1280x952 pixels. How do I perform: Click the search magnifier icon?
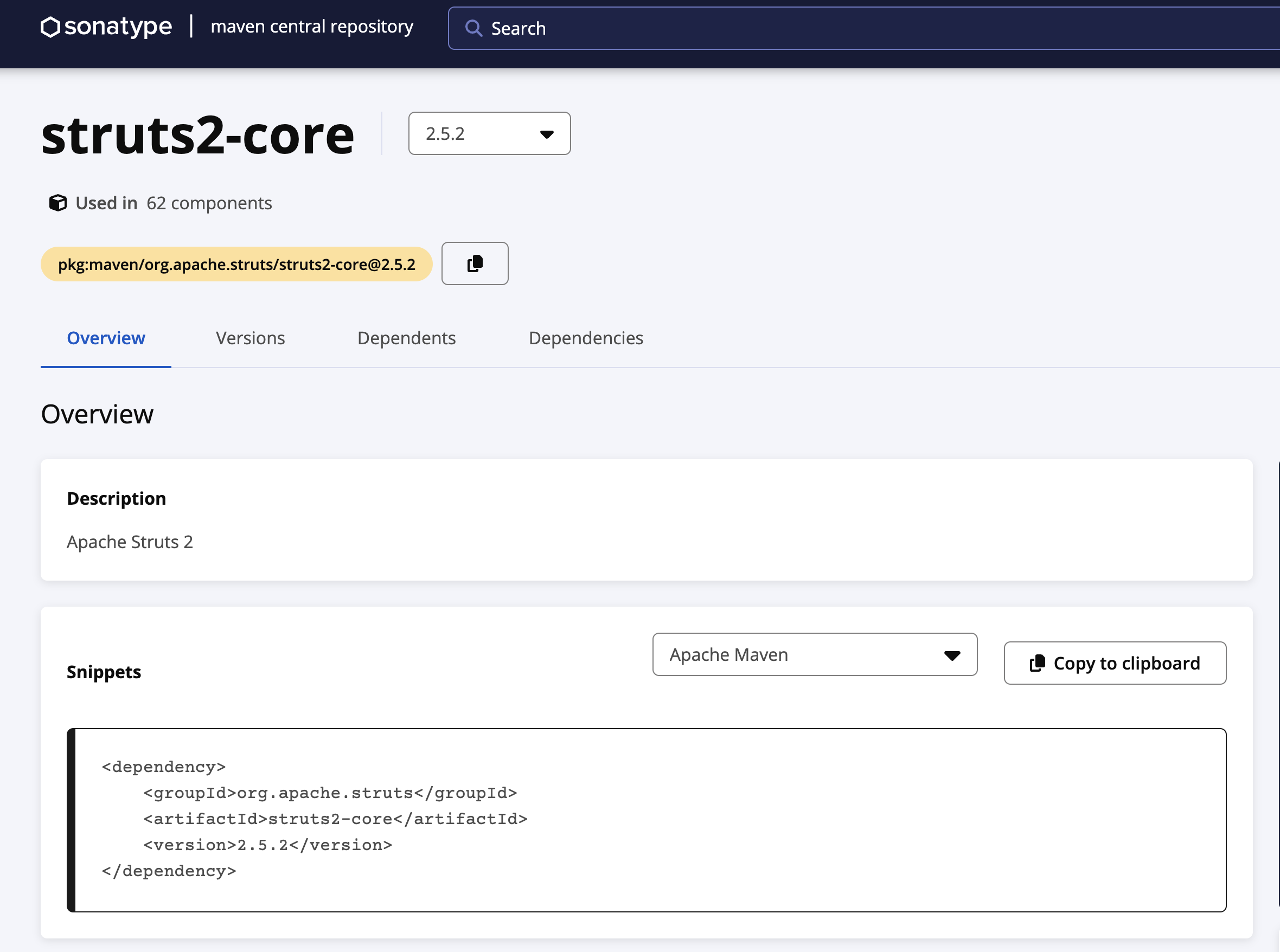[473, 28]
